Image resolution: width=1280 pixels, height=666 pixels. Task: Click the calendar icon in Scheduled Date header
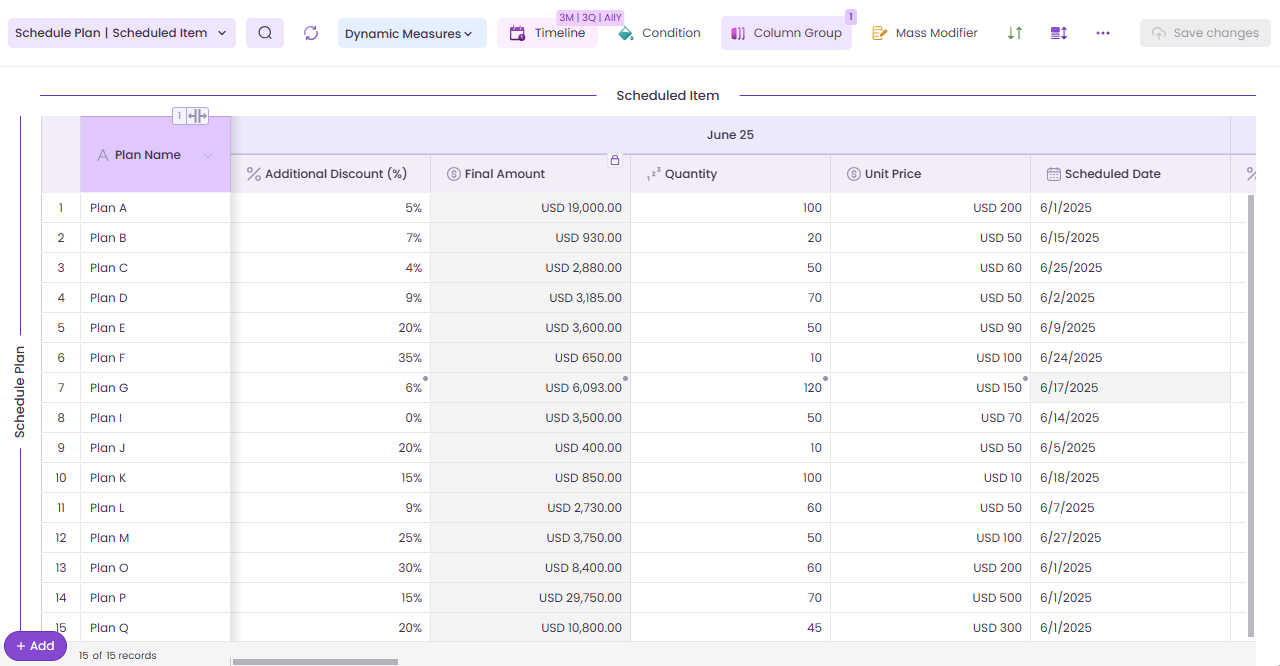coord(1053,174)
